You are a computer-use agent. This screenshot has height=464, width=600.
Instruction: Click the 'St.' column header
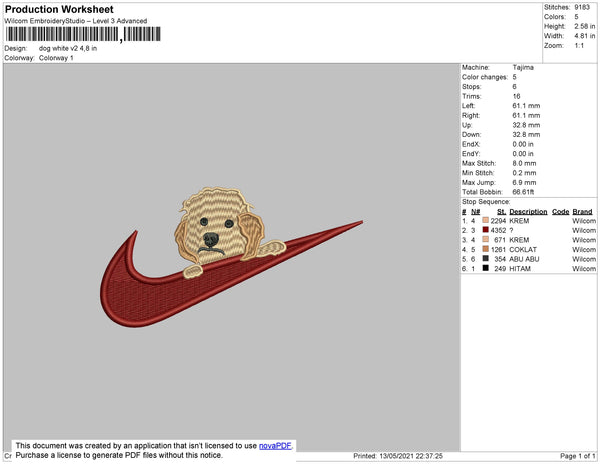(501, 212)
